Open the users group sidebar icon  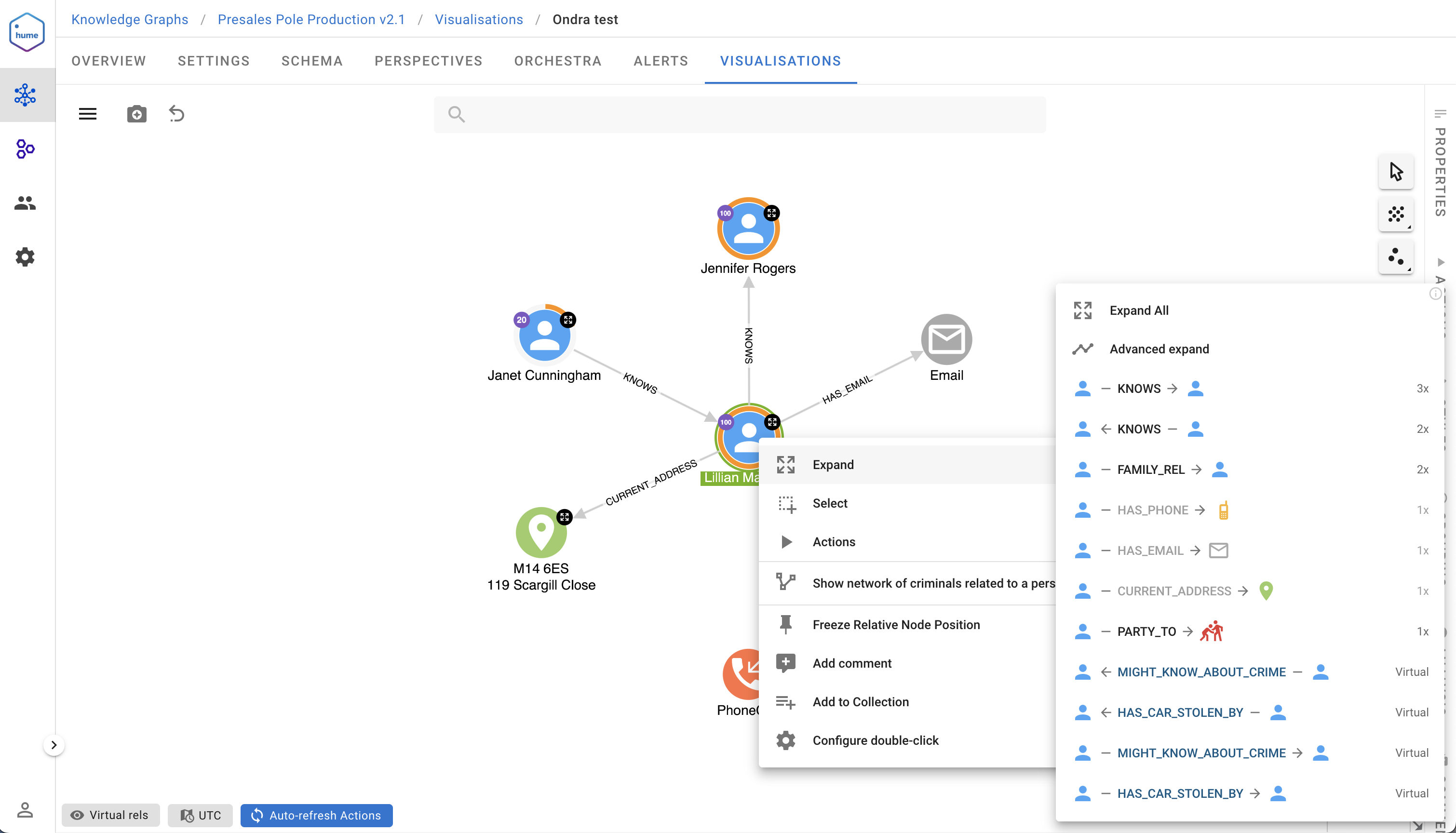tap(25, 202)
